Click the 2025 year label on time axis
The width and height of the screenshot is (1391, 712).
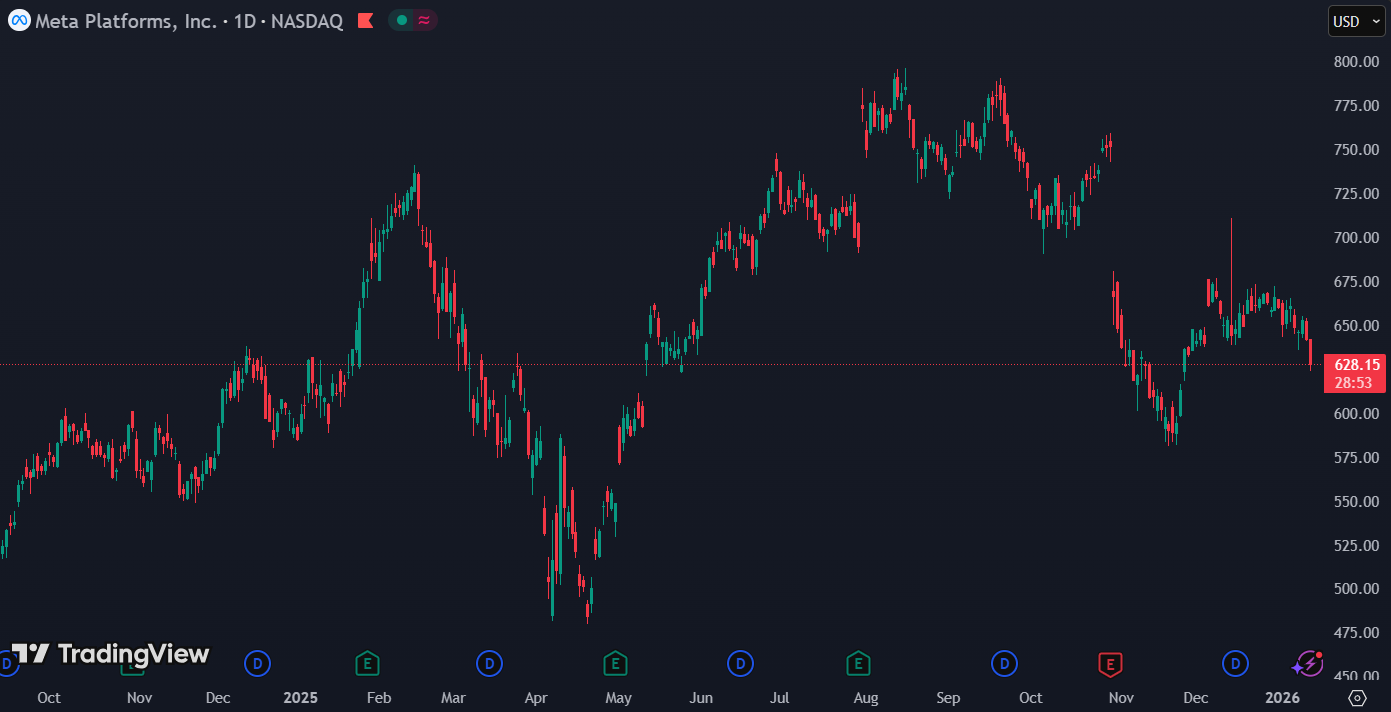pyautogui.click(x=300, y=698)
